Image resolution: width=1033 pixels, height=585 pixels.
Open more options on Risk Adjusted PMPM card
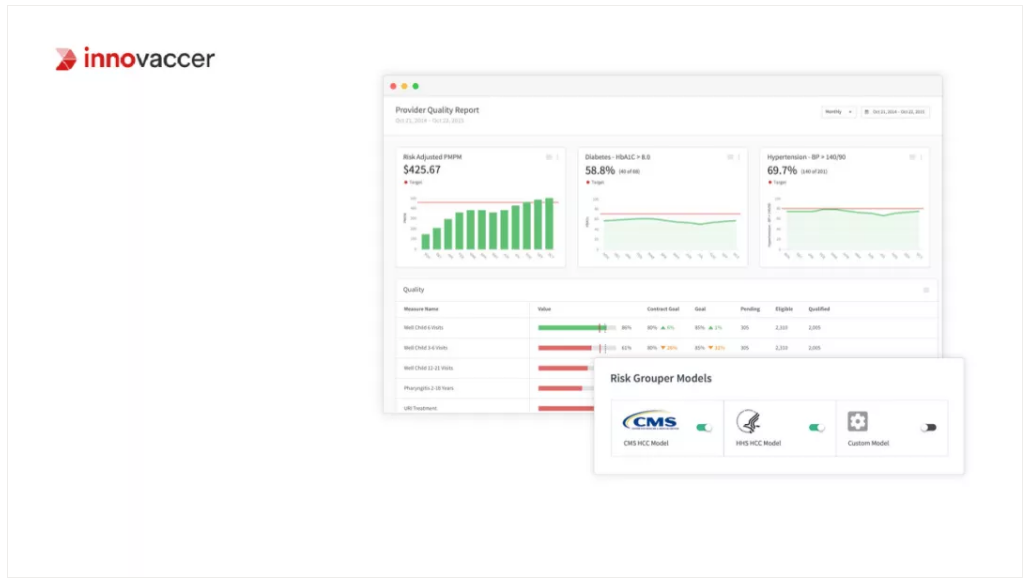click(x=557, y=157)
